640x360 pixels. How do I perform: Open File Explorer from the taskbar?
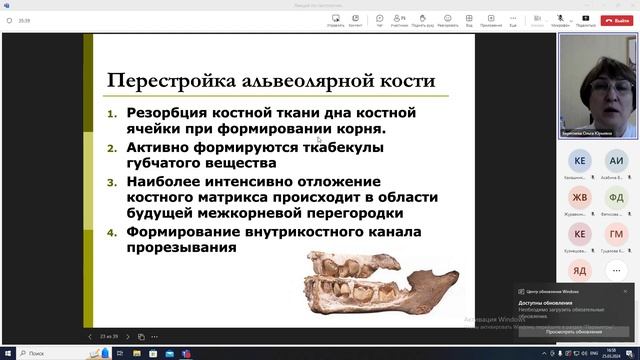(137, 353)
